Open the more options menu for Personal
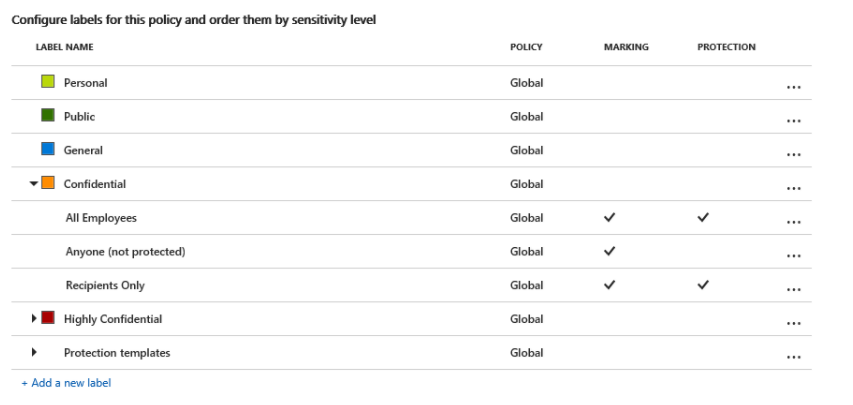The height and width of the screenshot is (405, 853). (x=793, y=87)
